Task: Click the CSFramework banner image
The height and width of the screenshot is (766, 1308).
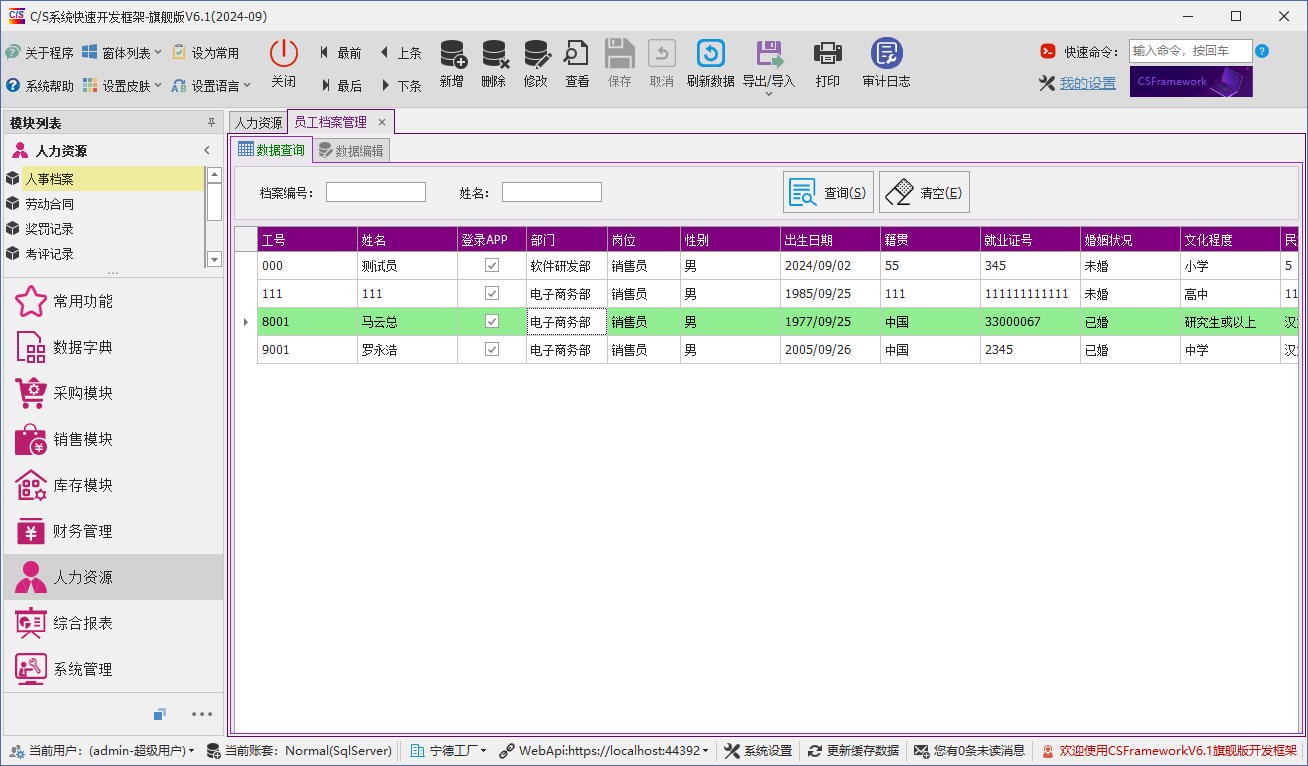Action: pos(1191,82)
